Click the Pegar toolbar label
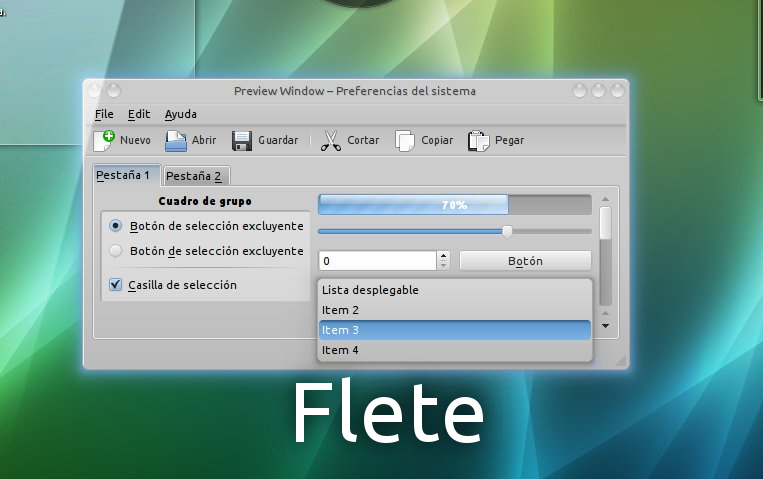This screenshot has height=479, width=763. 509,140
